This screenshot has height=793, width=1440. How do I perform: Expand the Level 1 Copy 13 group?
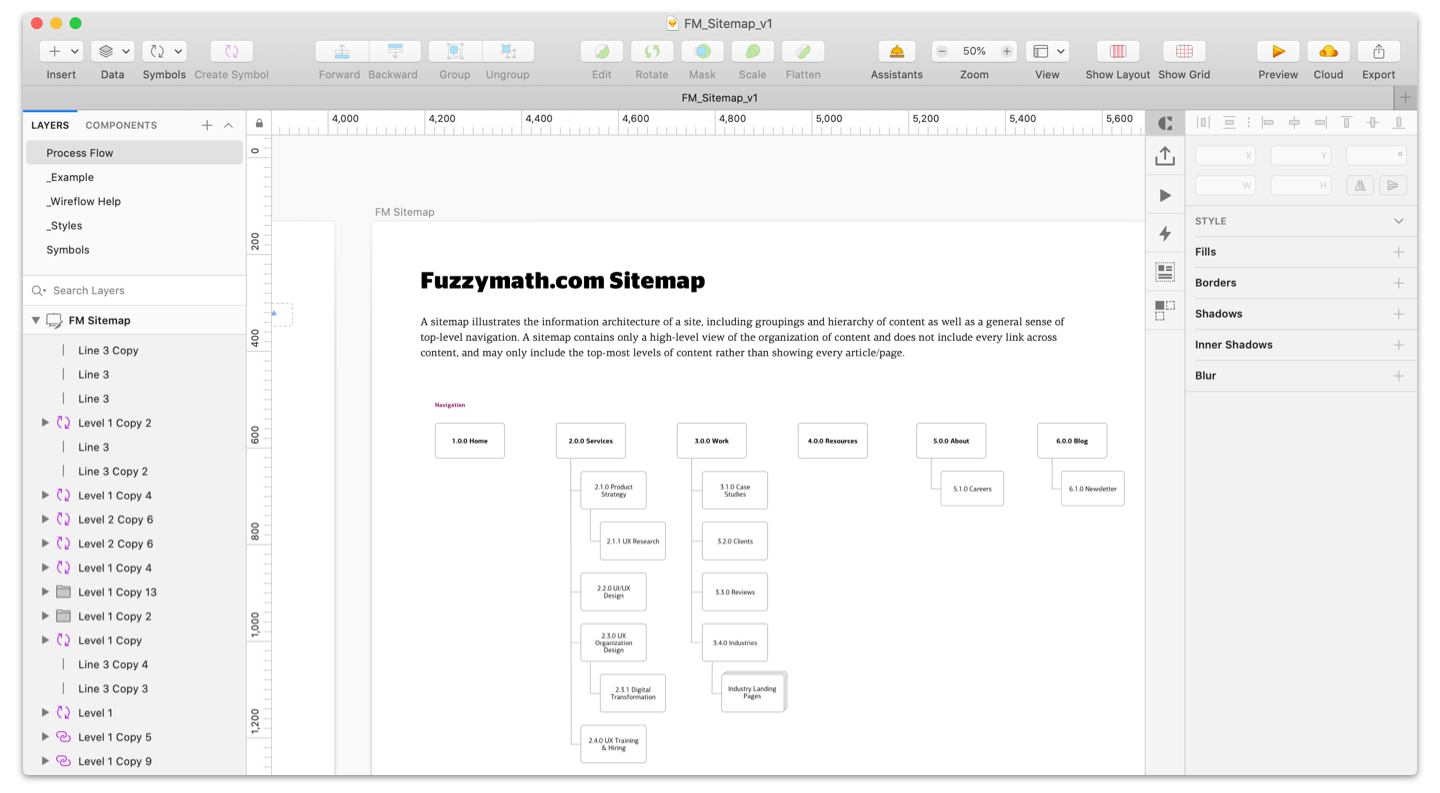pos(45,592)
